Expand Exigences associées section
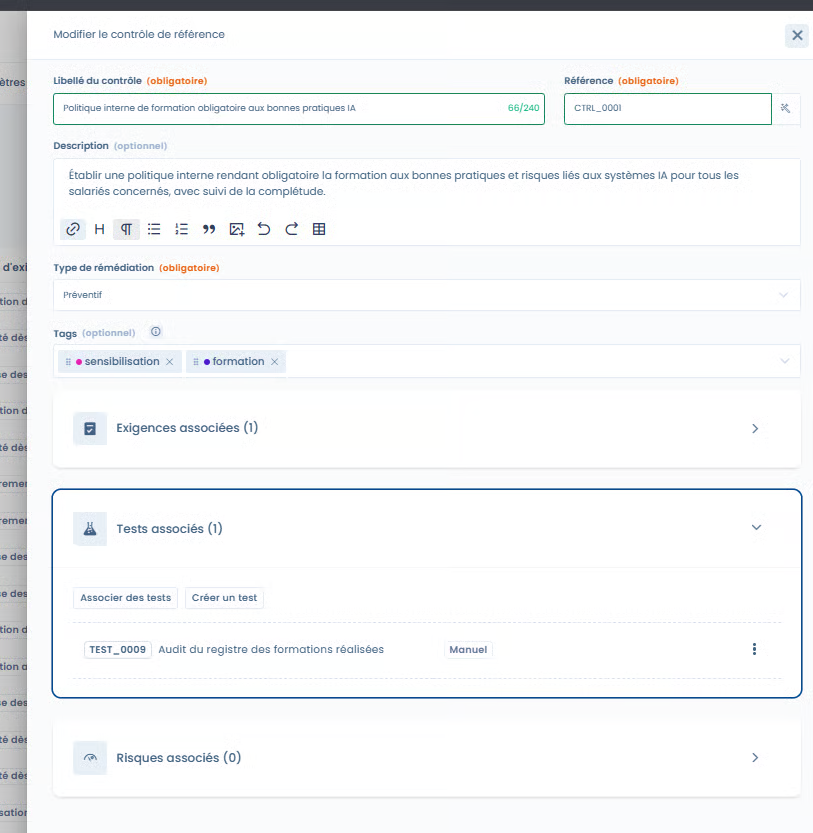The width and height of the screenshot is (813, 833). pos(755,428)
